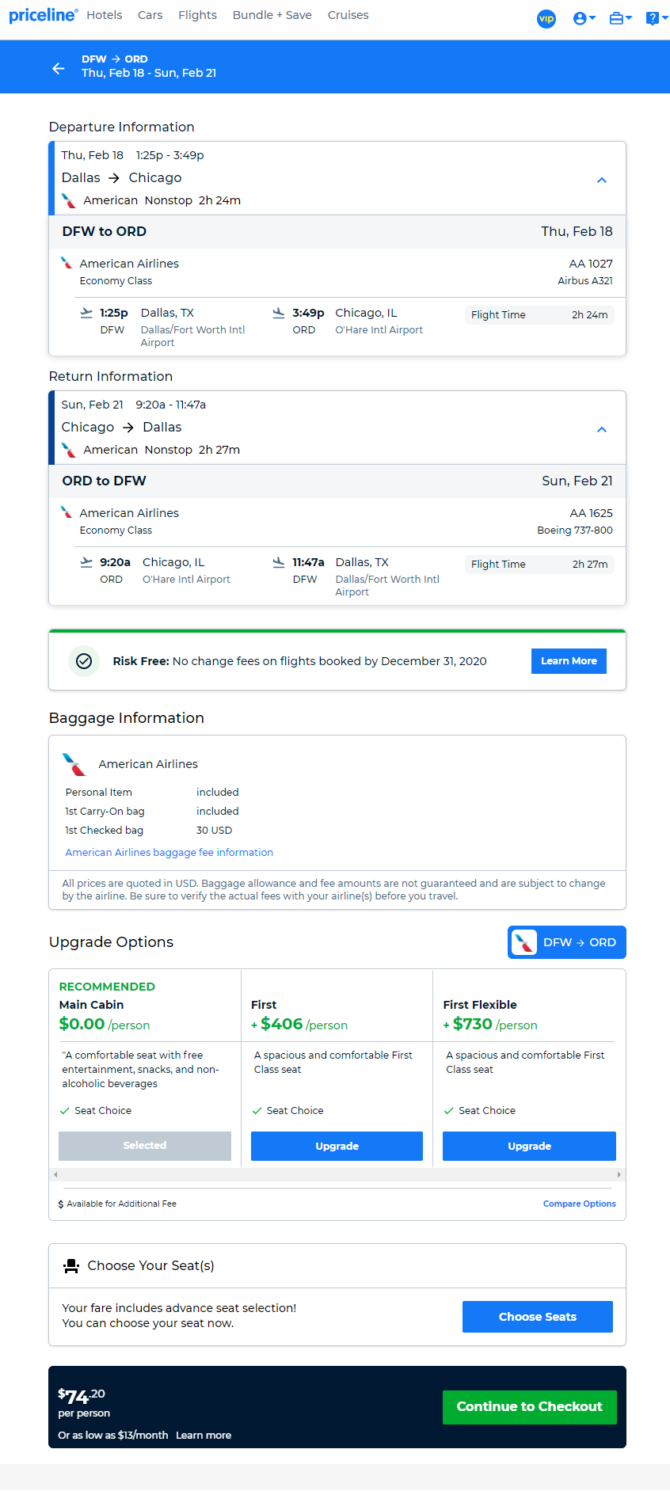Click the American Airlines icon in DFW to ORD details
The image size is (670, 1491).
[67, 264]
